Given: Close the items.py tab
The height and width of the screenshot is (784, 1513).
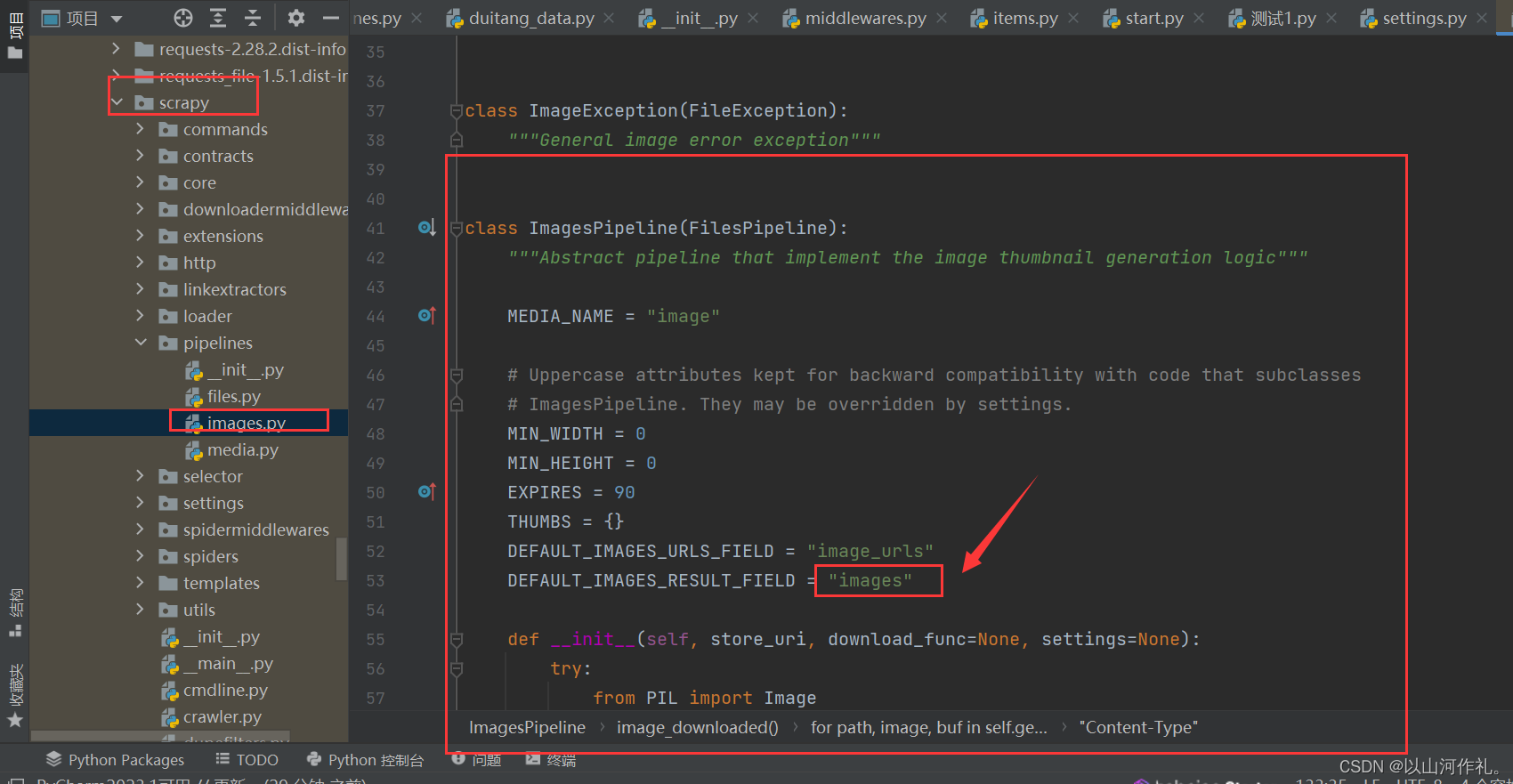Looking at the screenshot, I should click(1073, 18).
